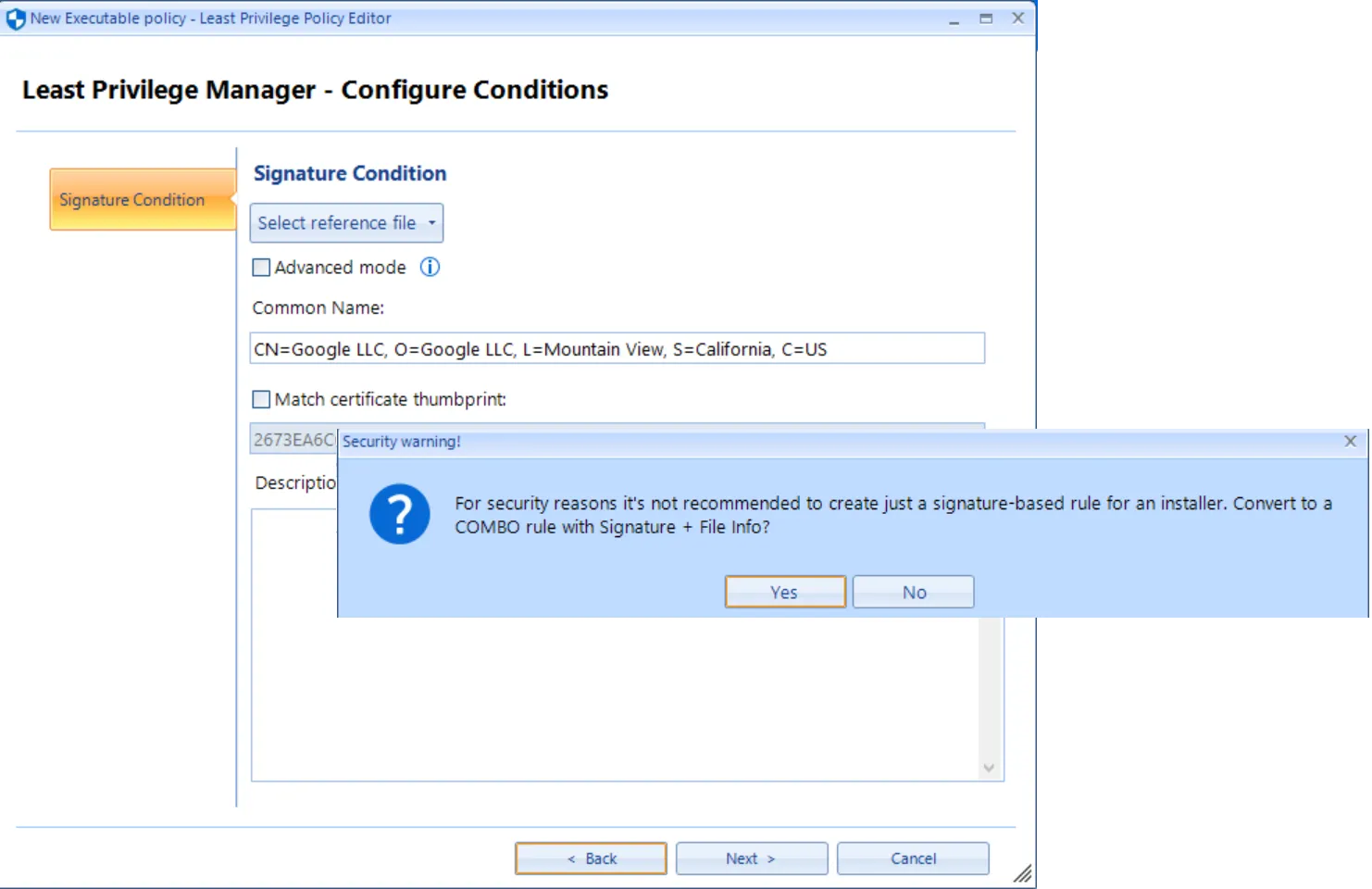Click Yes to convert to COMBO rule

tap(784, 591)
